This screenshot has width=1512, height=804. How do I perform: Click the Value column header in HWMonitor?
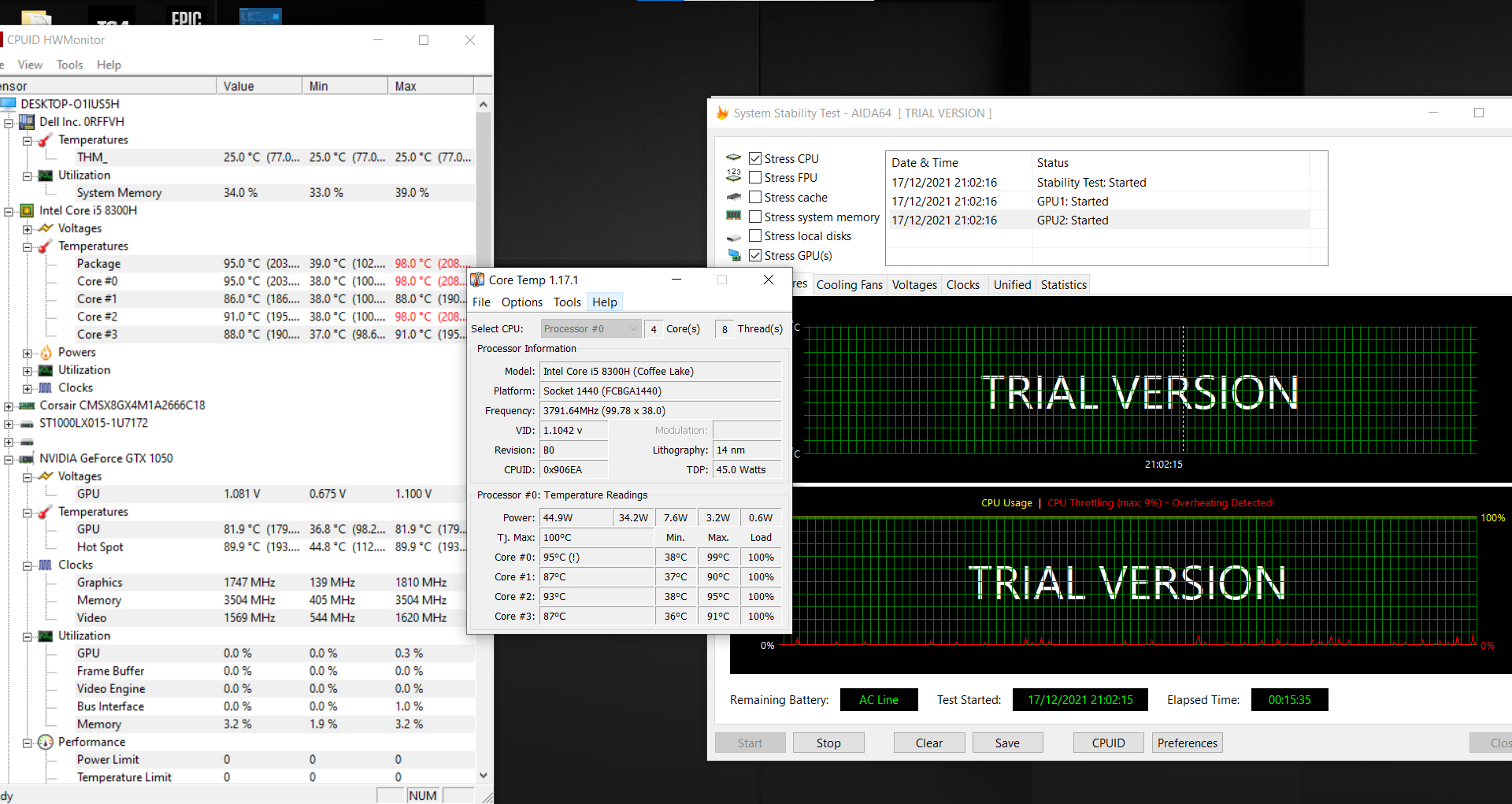[x=259, y=86]
